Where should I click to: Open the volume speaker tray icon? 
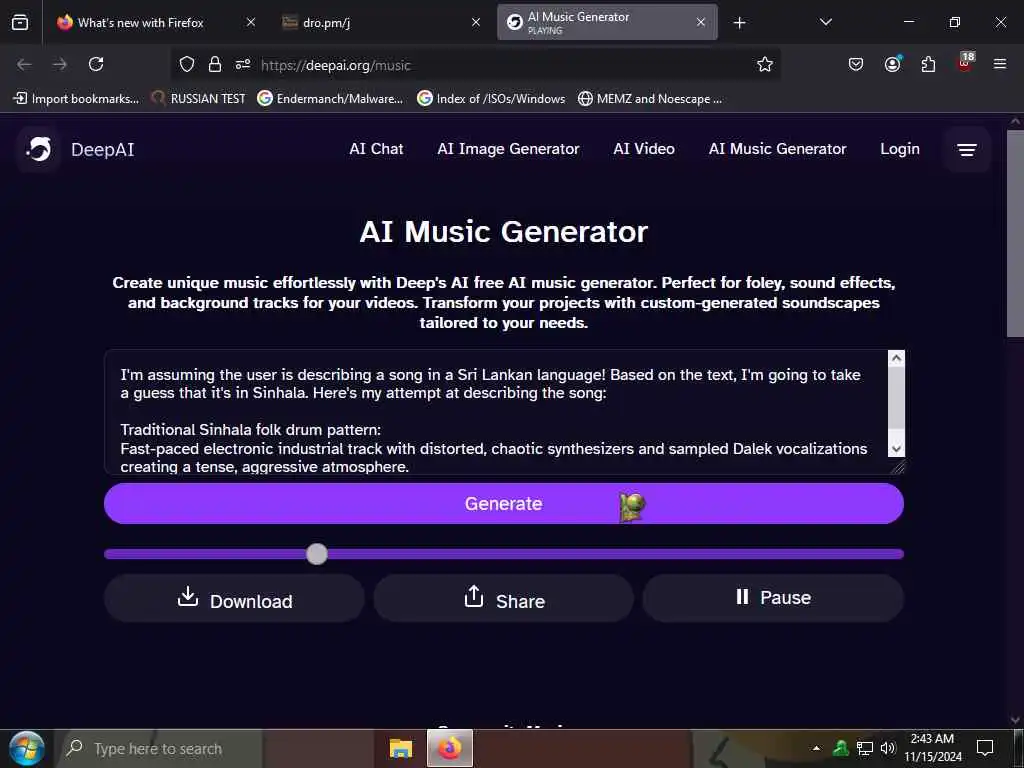click(888, 748)
